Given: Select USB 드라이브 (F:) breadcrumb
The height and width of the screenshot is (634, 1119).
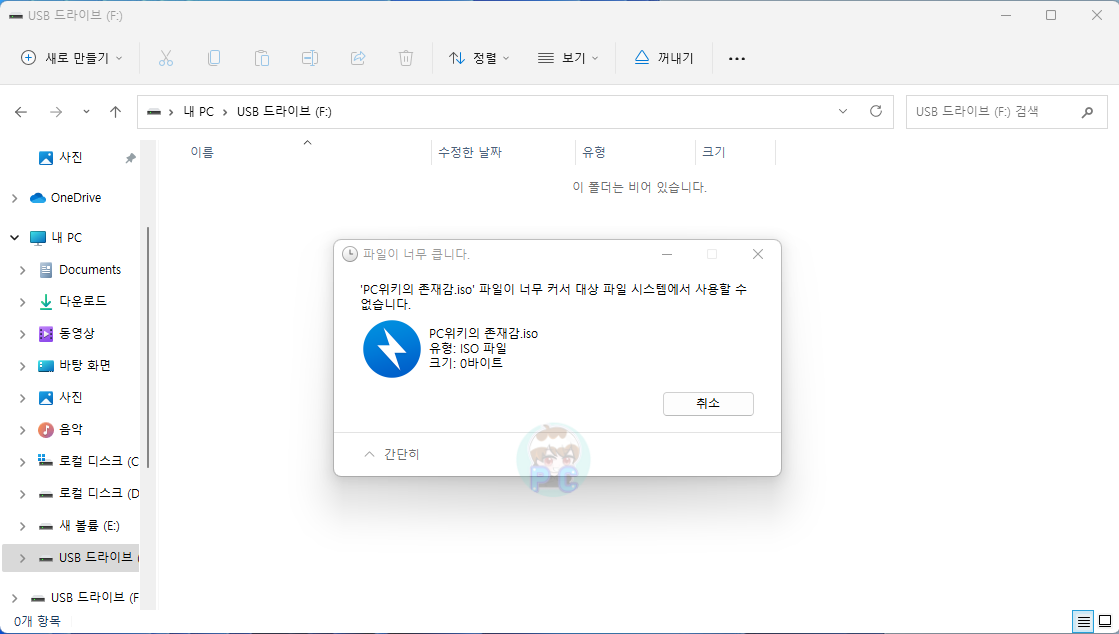Looking at the screenshot, I should pos(284,112).
